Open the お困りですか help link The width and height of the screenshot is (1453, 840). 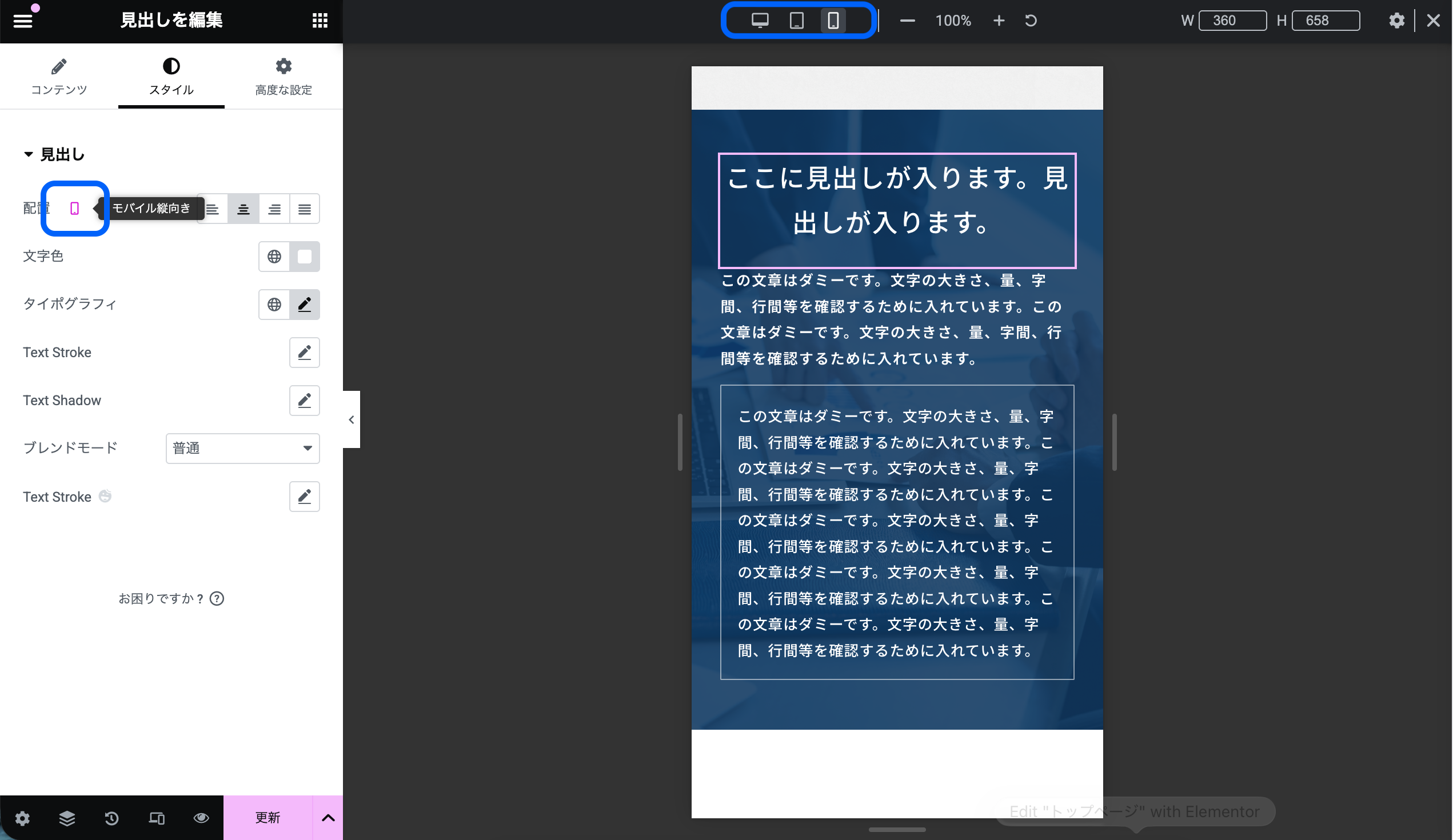[x=171, y=598]
